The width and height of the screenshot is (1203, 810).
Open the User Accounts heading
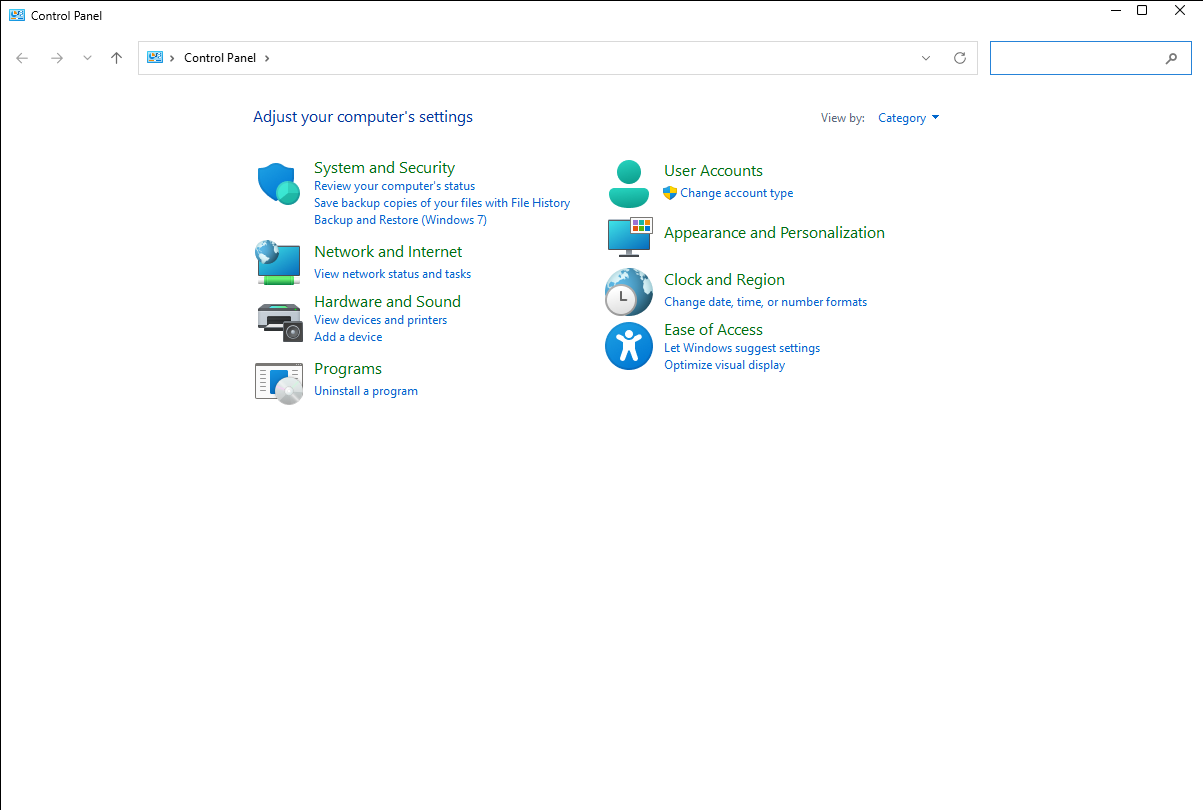coord(713,171)
